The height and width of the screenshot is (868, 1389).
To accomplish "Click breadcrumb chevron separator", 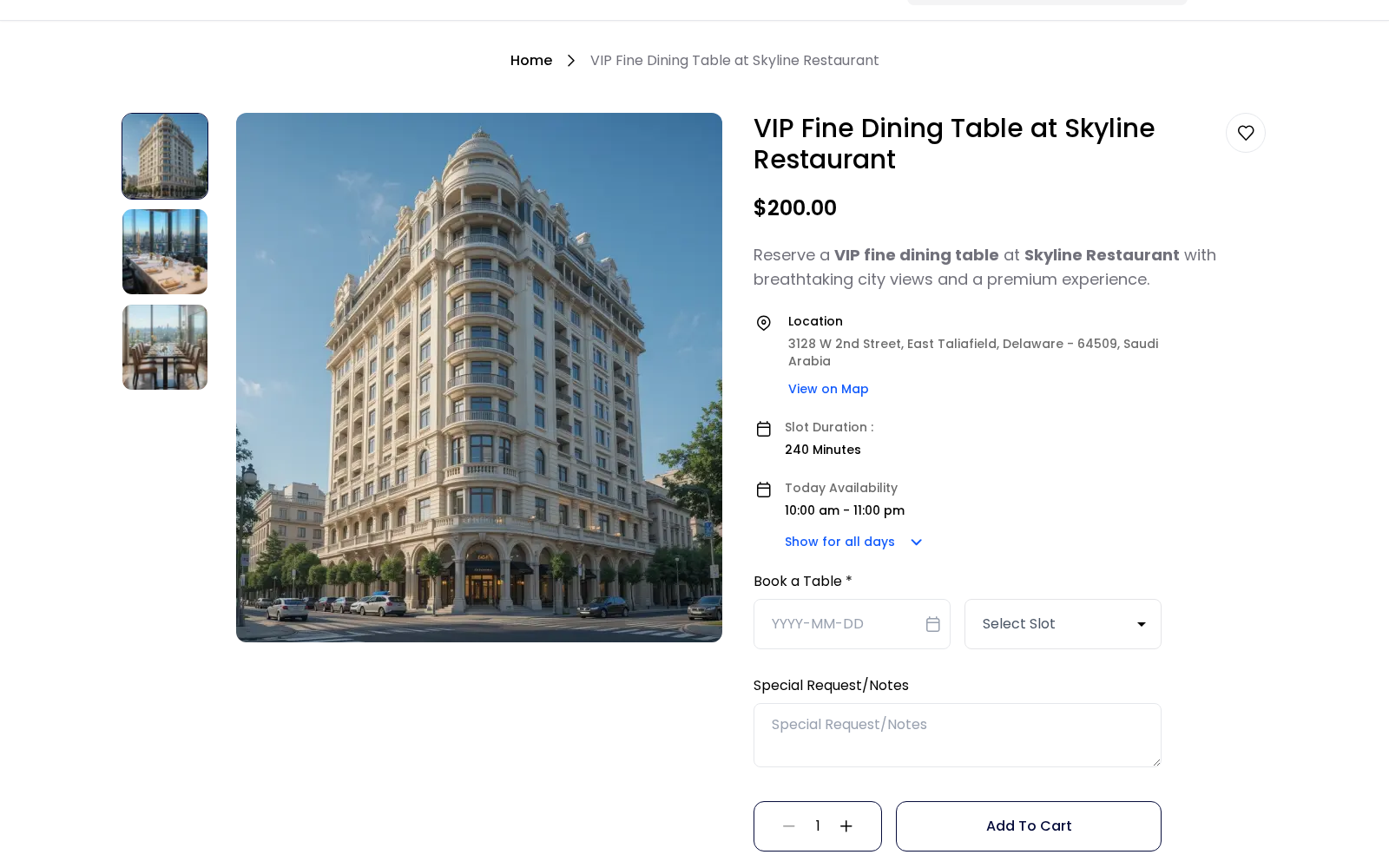I will point(571,61).
